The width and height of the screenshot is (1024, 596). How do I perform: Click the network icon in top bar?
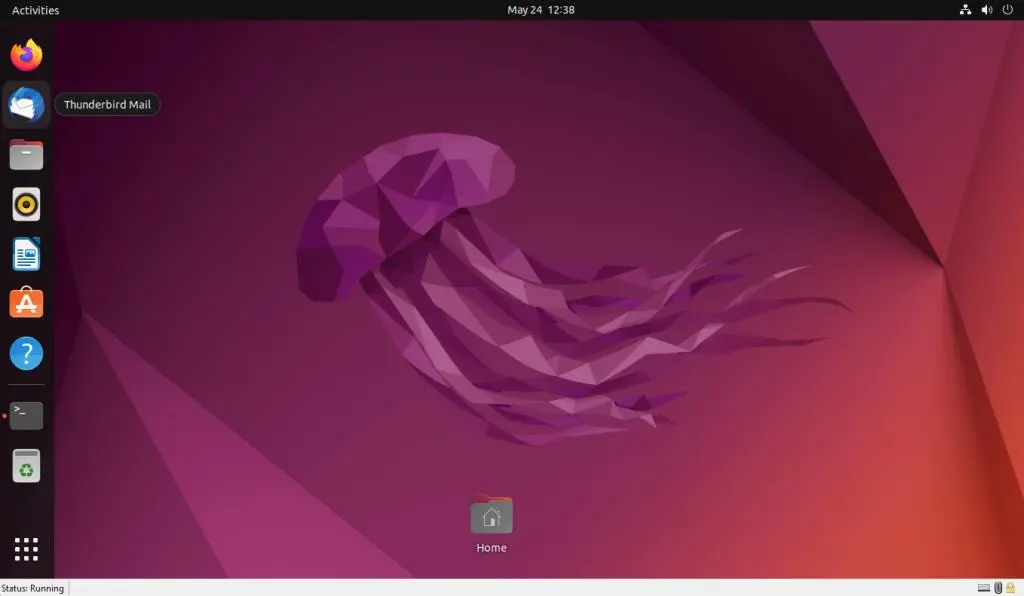pos(965,10)
